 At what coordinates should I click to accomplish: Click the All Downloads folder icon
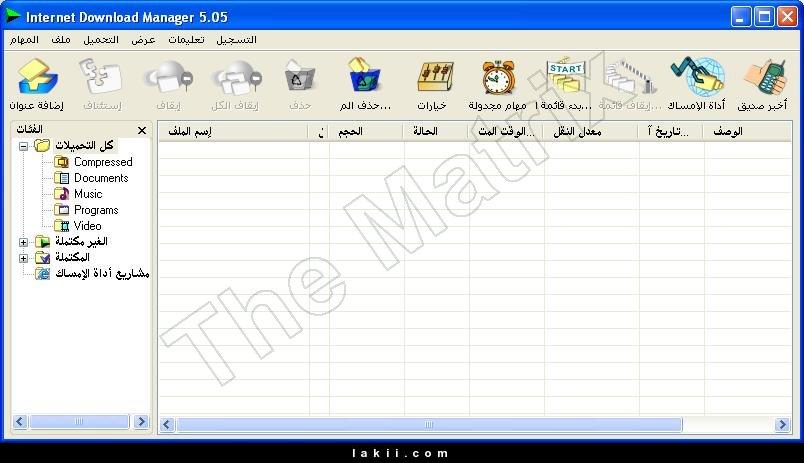[42, 146]
